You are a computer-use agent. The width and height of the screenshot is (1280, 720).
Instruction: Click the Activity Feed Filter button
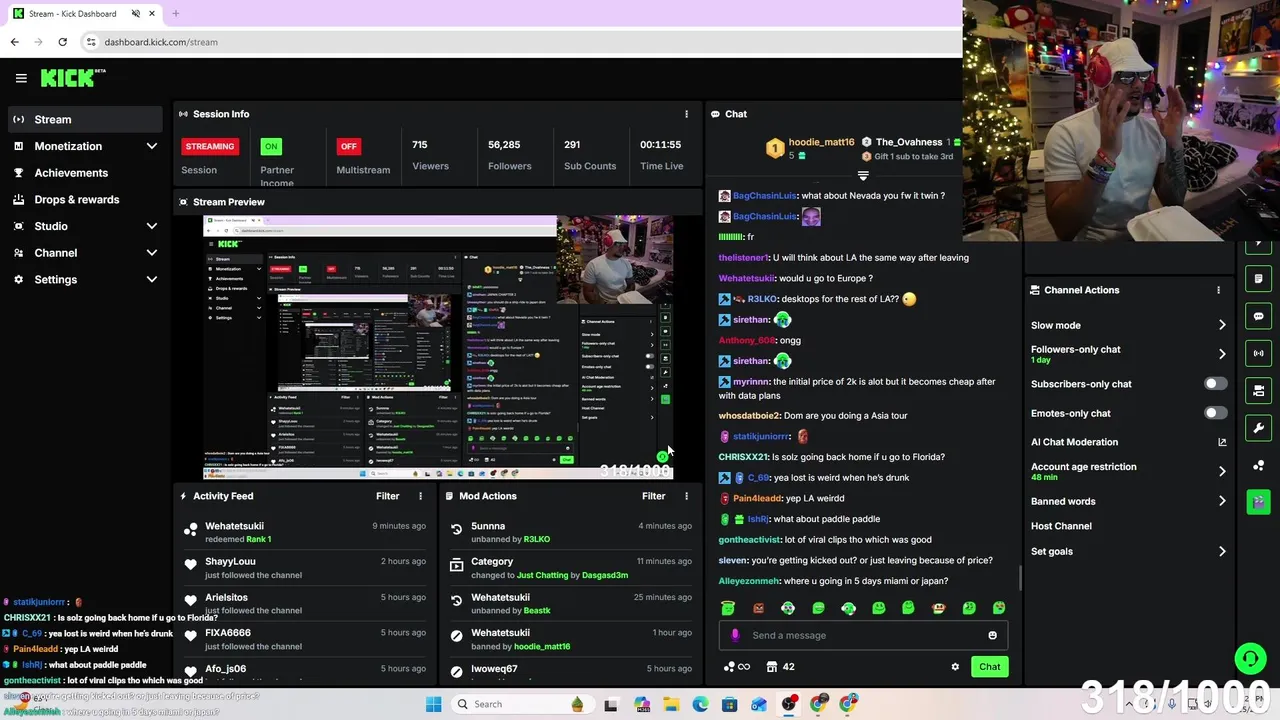coord(388,496)
